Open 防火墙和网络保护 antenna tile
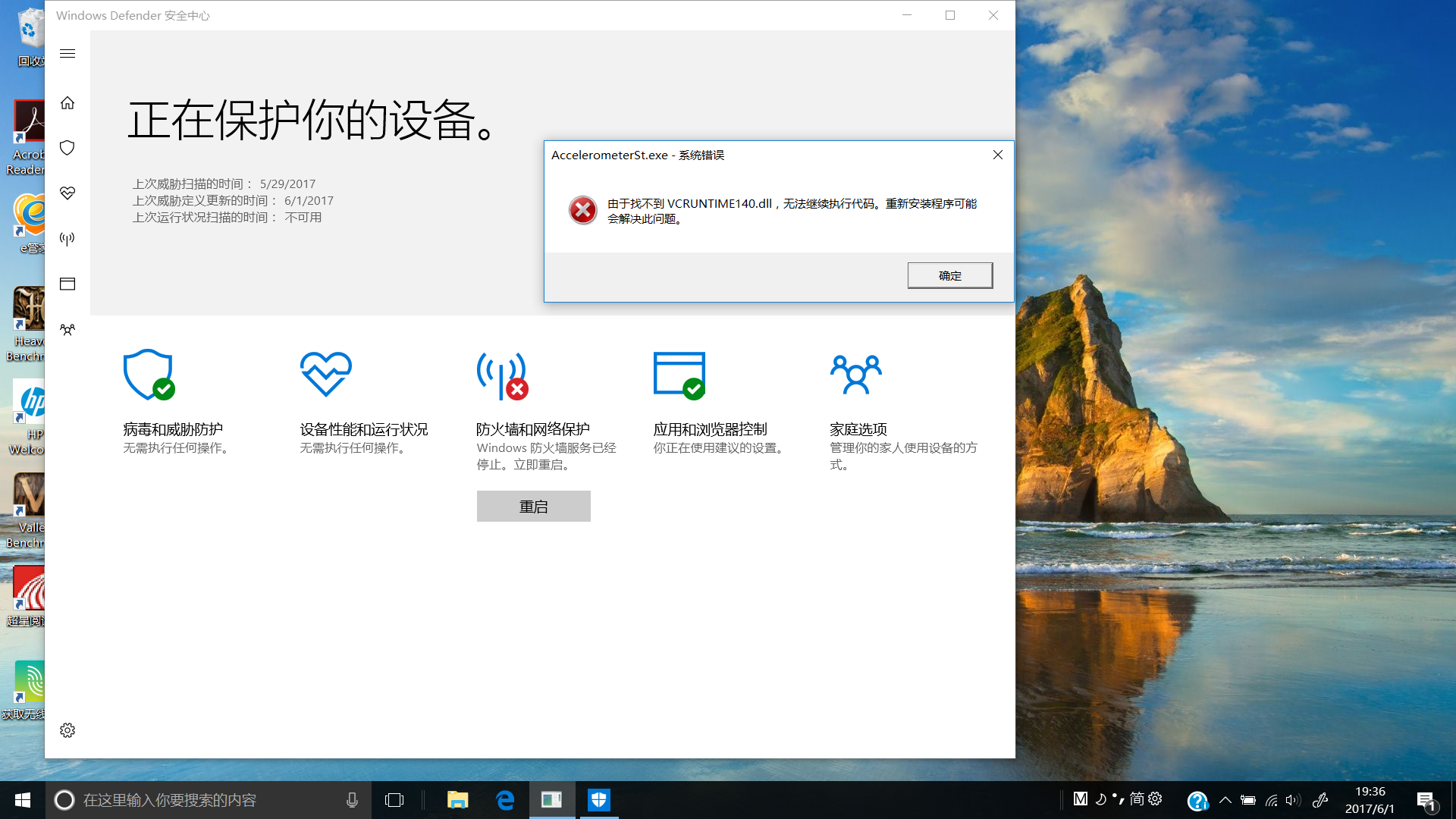This screenshot has height=819, width=1456. point(502,375)
